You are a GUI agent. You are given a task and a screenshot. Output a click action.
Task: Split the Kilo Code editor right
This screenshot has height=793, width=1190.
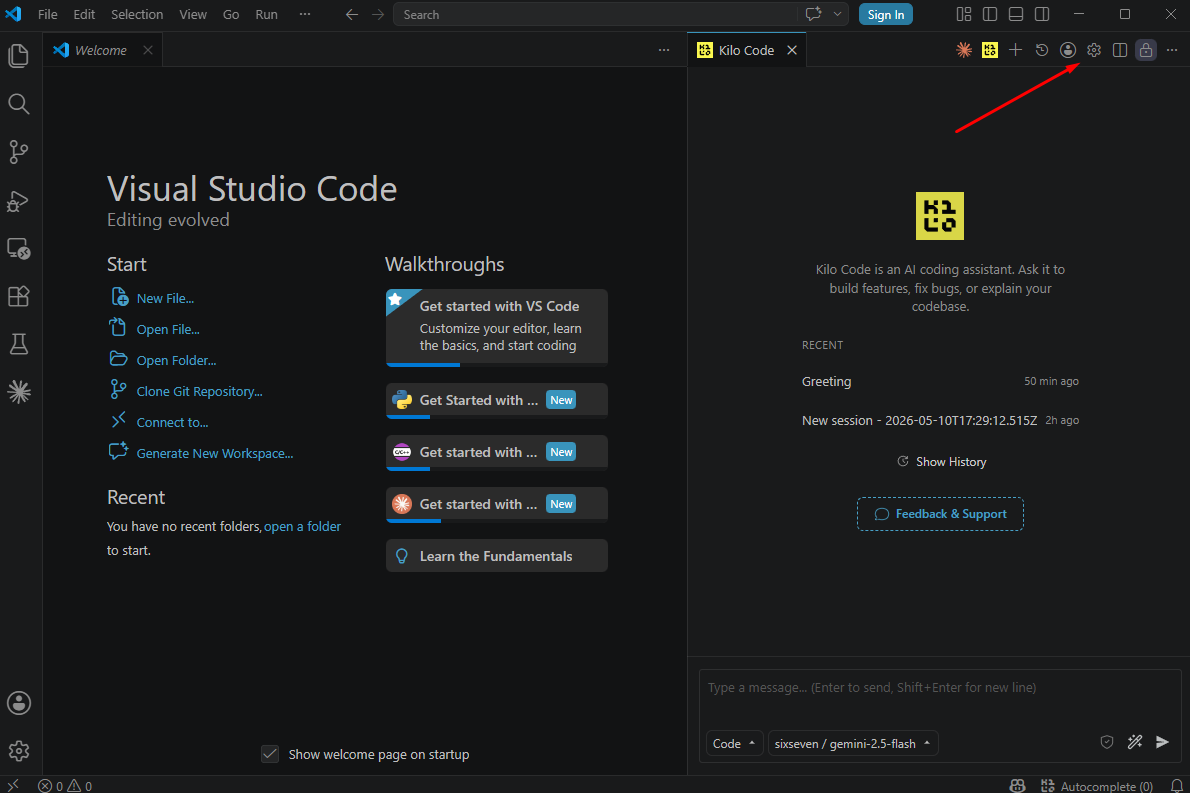click(x=1120, y=50)
